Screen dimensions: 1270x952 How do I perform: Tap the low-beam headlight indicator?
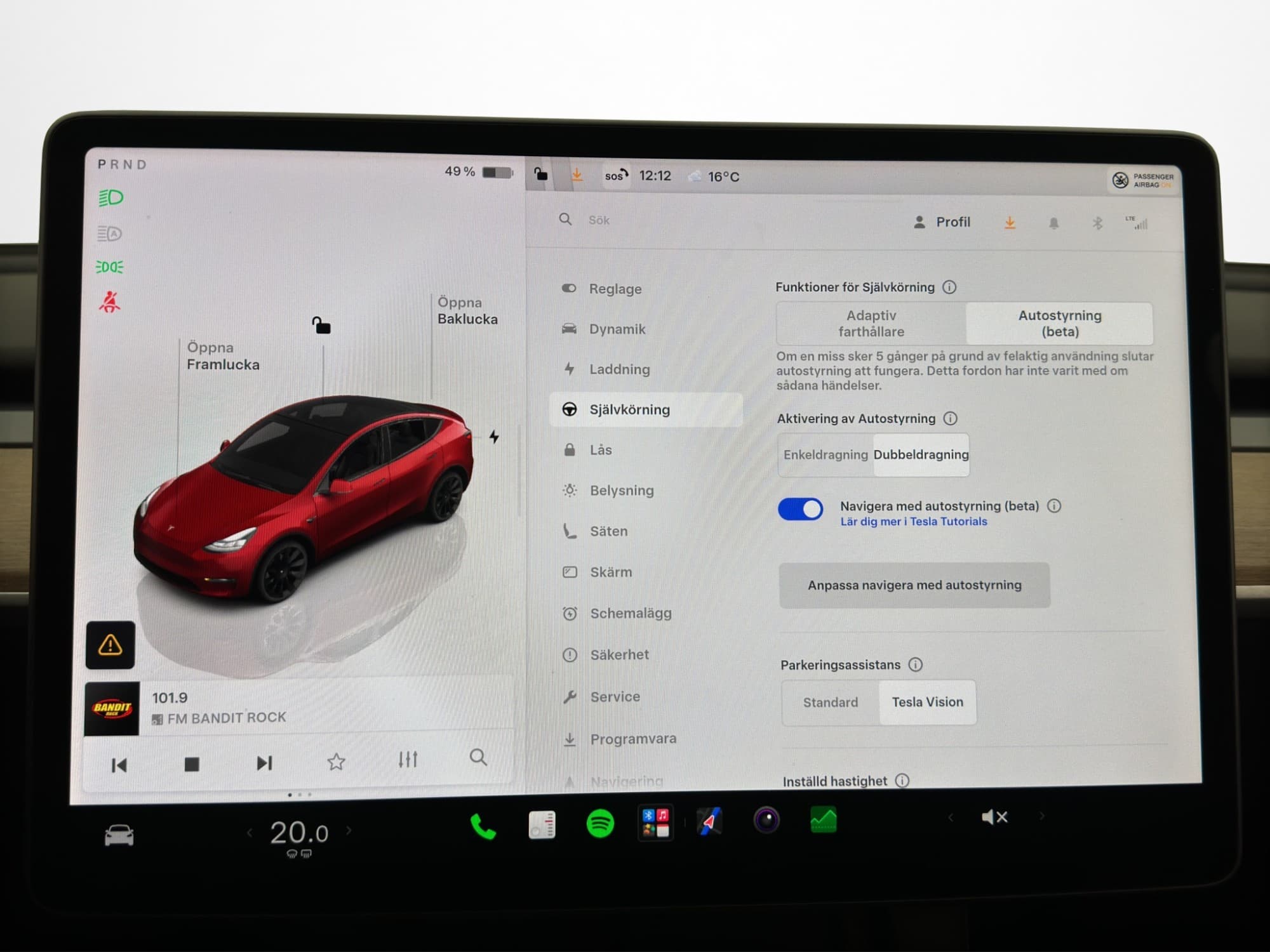point(110,198)
